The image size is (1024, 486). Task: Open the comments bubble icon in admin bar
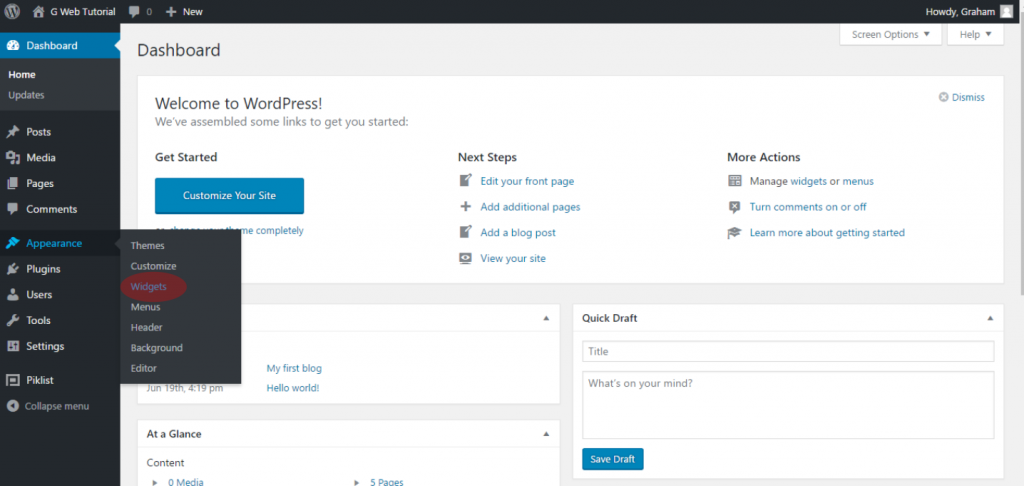(134, 12)
